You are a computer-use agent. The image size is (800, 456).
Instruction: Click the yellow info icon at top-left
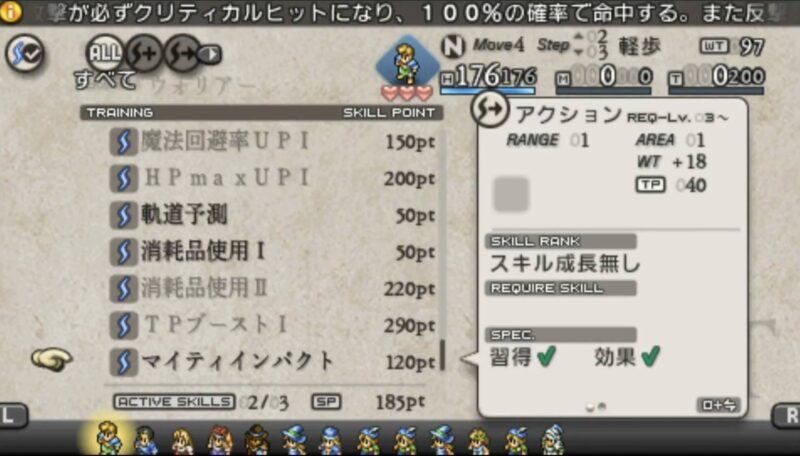[10, 12]
